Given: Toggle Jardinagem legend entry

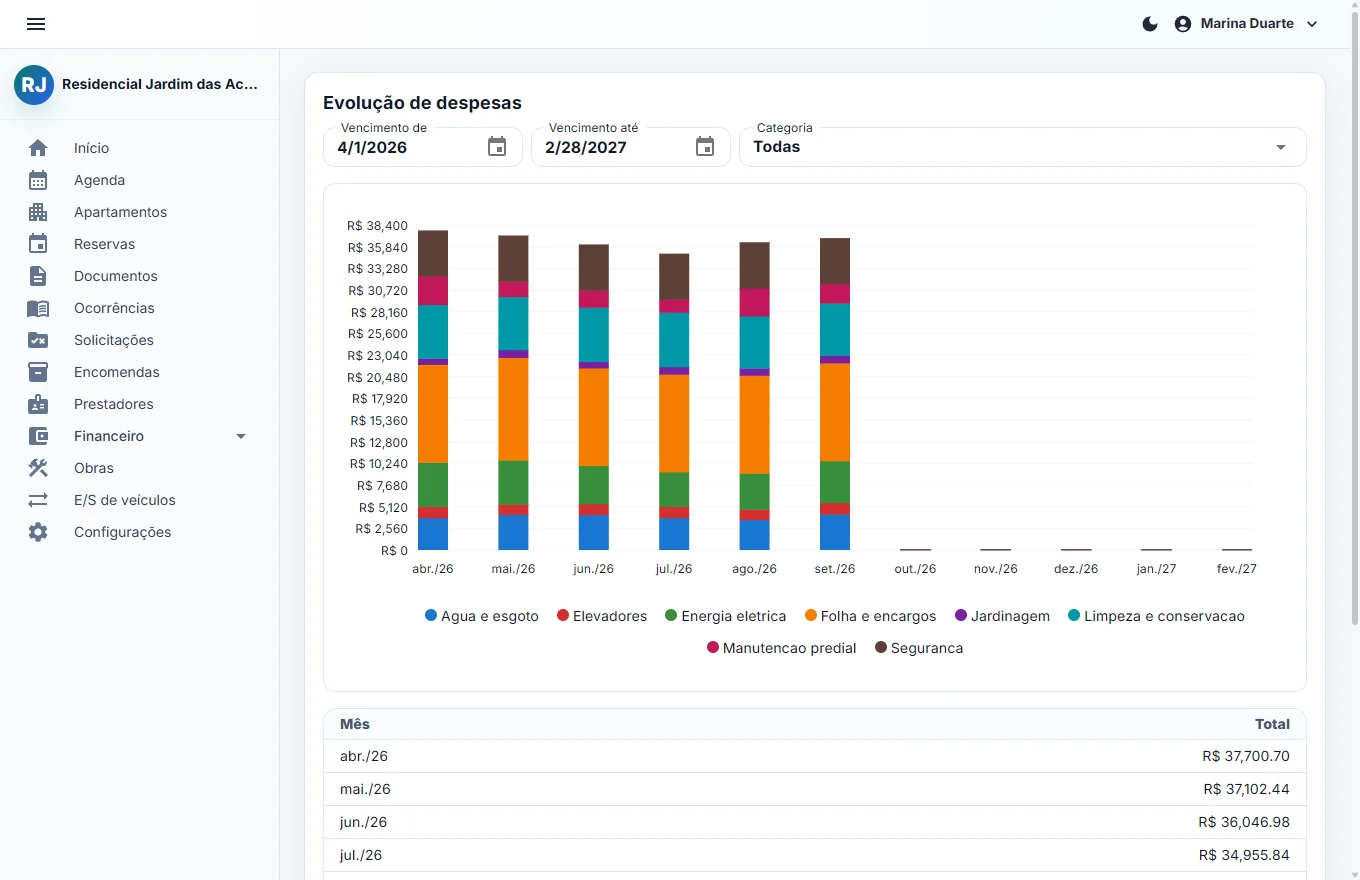Looking at the screenshot, I should 1002,616.
